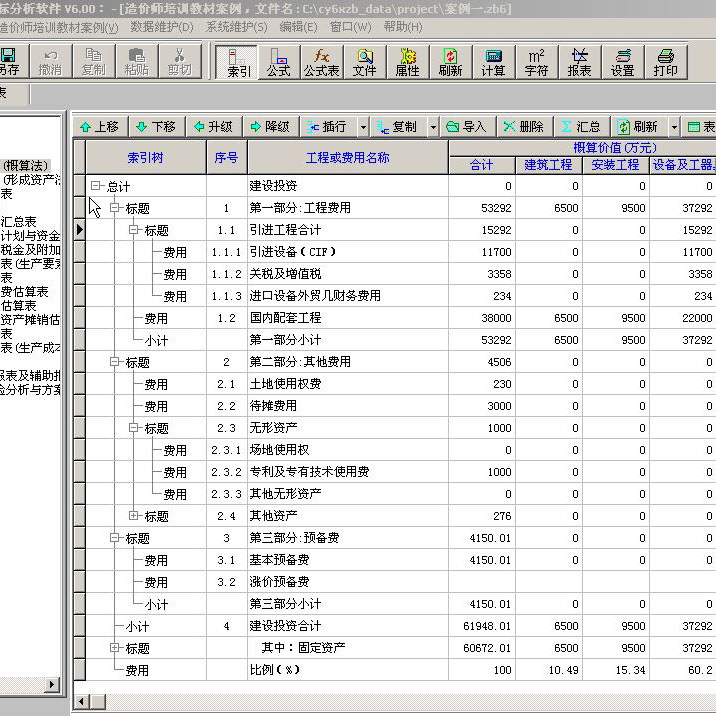Image resolution: width=716 pixels, height=716 pixels.
Task: Click left arrow of bottom horizontal scrollbar
Action: pyautogui.click(x=84, y=702)
